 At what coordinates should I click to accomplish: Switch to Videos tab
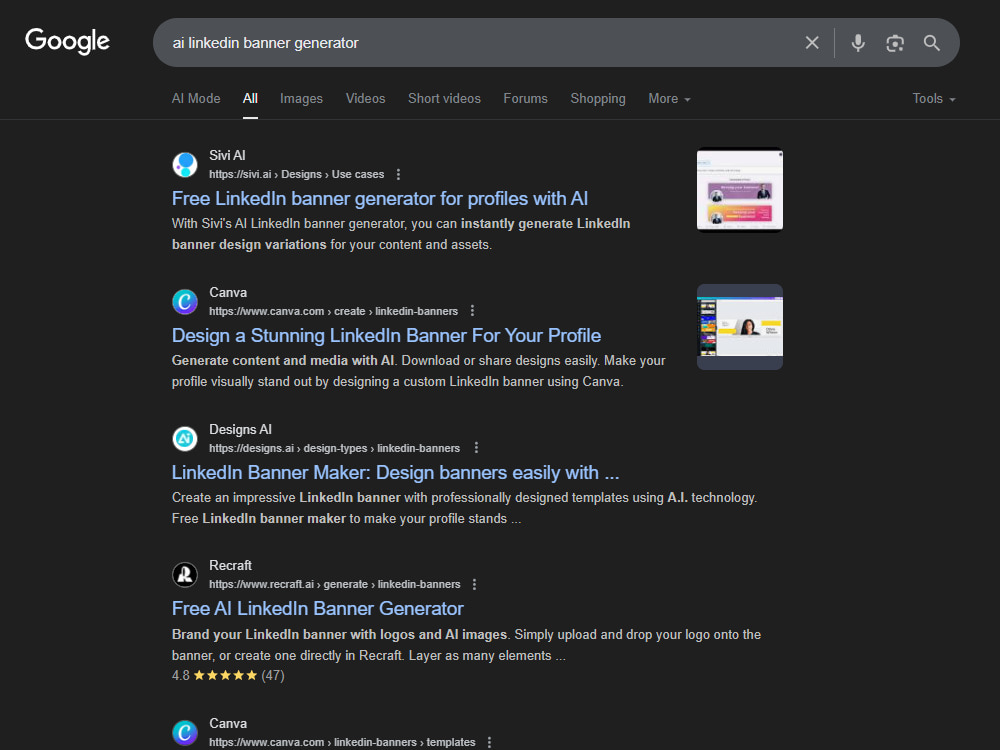pos(365,99)
